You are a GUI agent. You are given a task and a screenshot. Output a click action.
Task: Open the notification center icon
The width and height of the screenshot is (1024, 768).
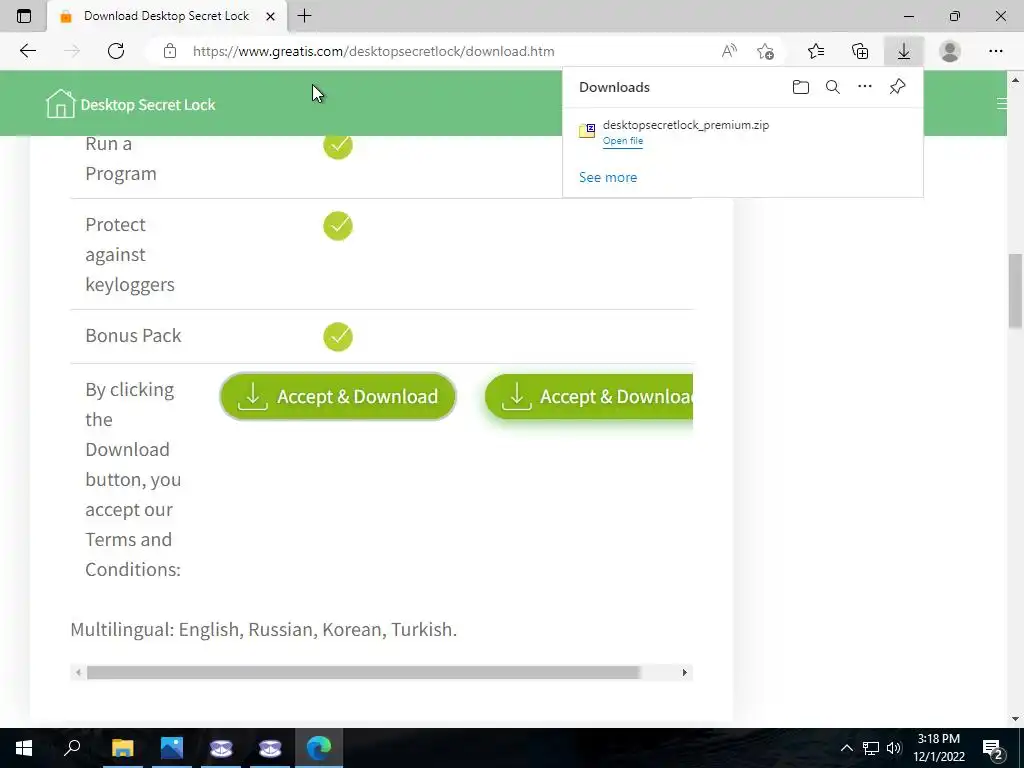[x=993, y=749]
